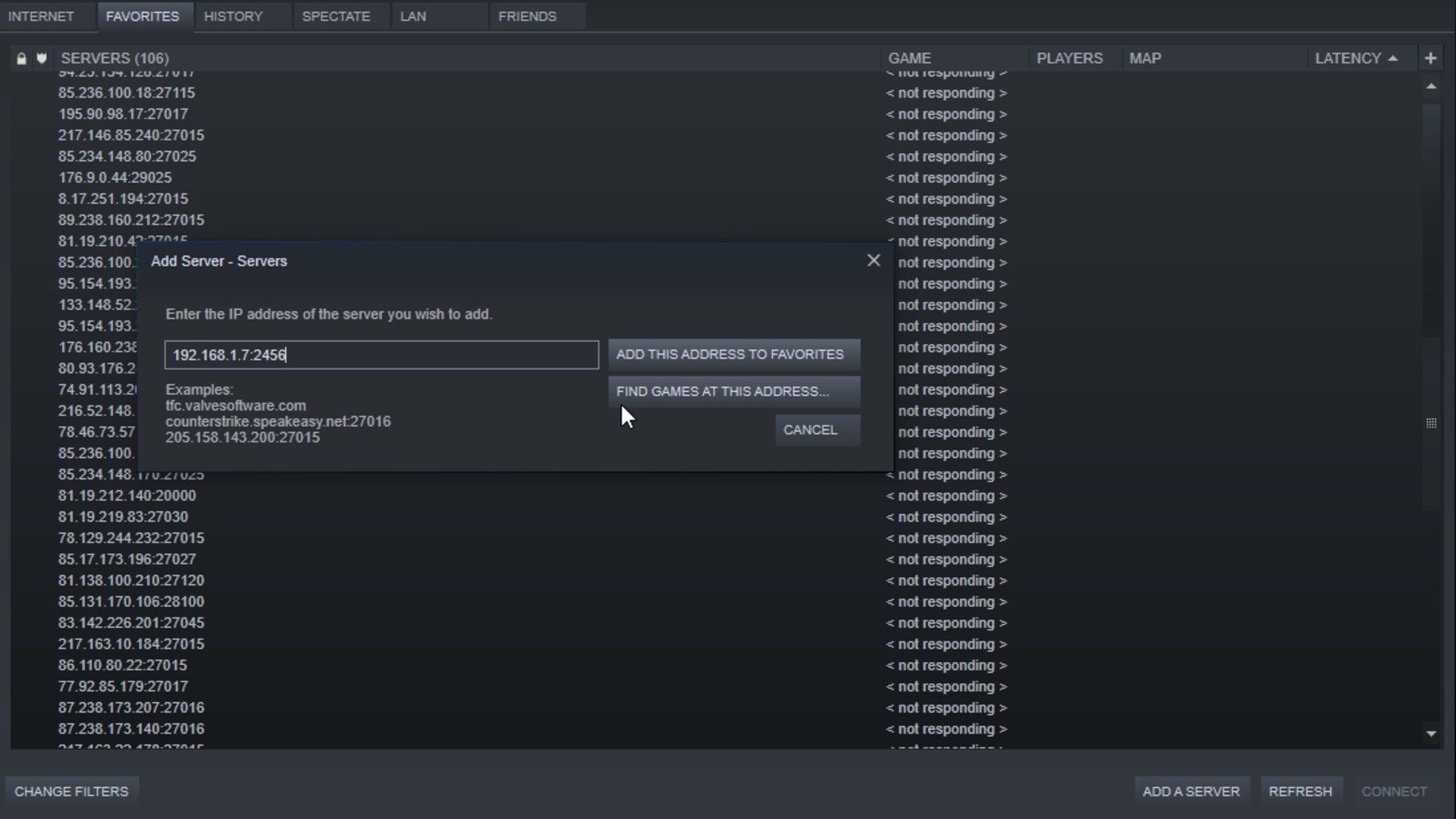Click the + icon to add a server
Image resolution: width=1456 pixels, height=819 pixels.
click(x=1430, y=57)
